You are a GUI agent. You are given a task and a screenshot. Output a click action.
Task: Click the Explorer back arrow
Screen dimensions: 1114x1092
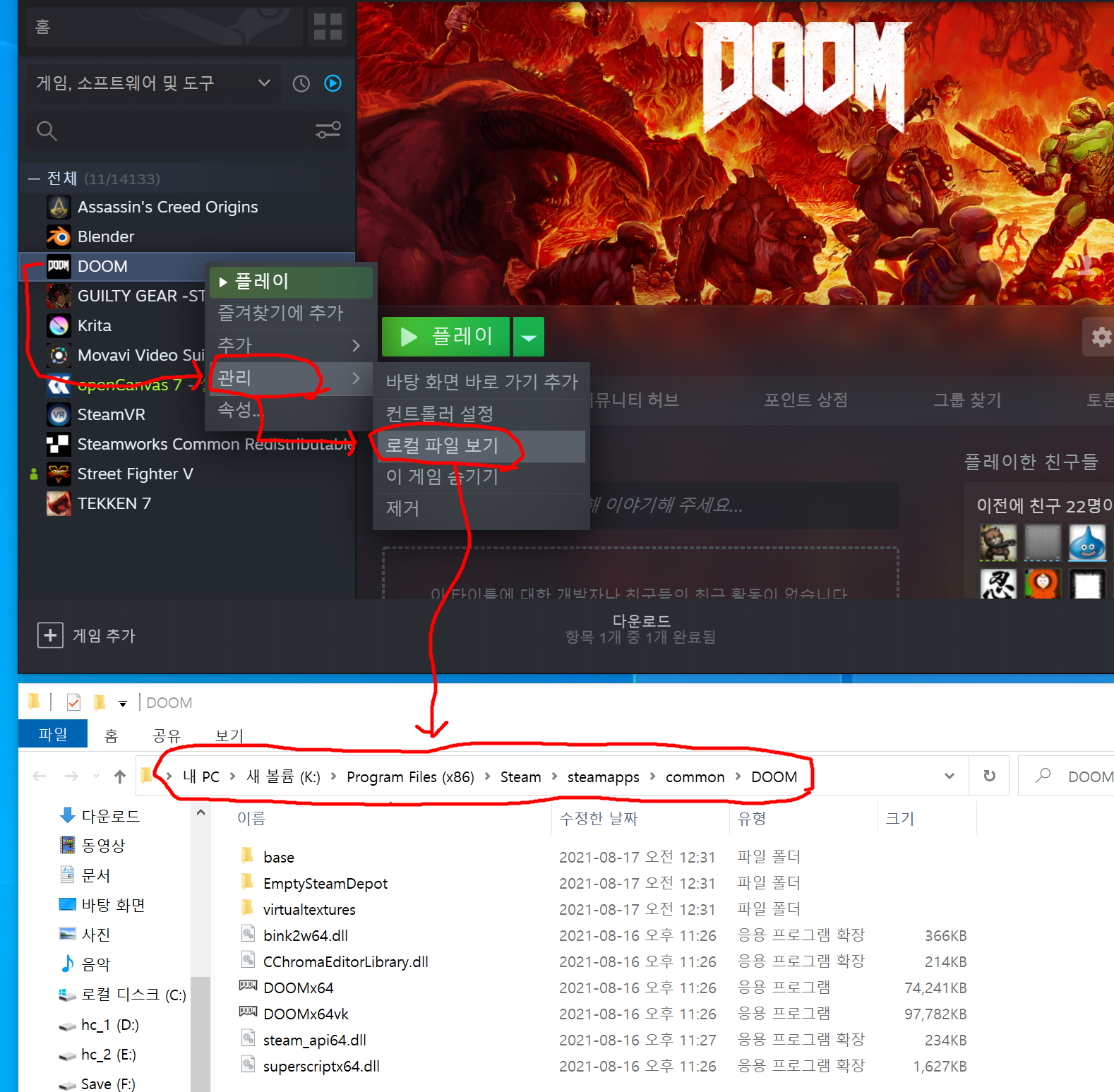click(x=40, y=776)
